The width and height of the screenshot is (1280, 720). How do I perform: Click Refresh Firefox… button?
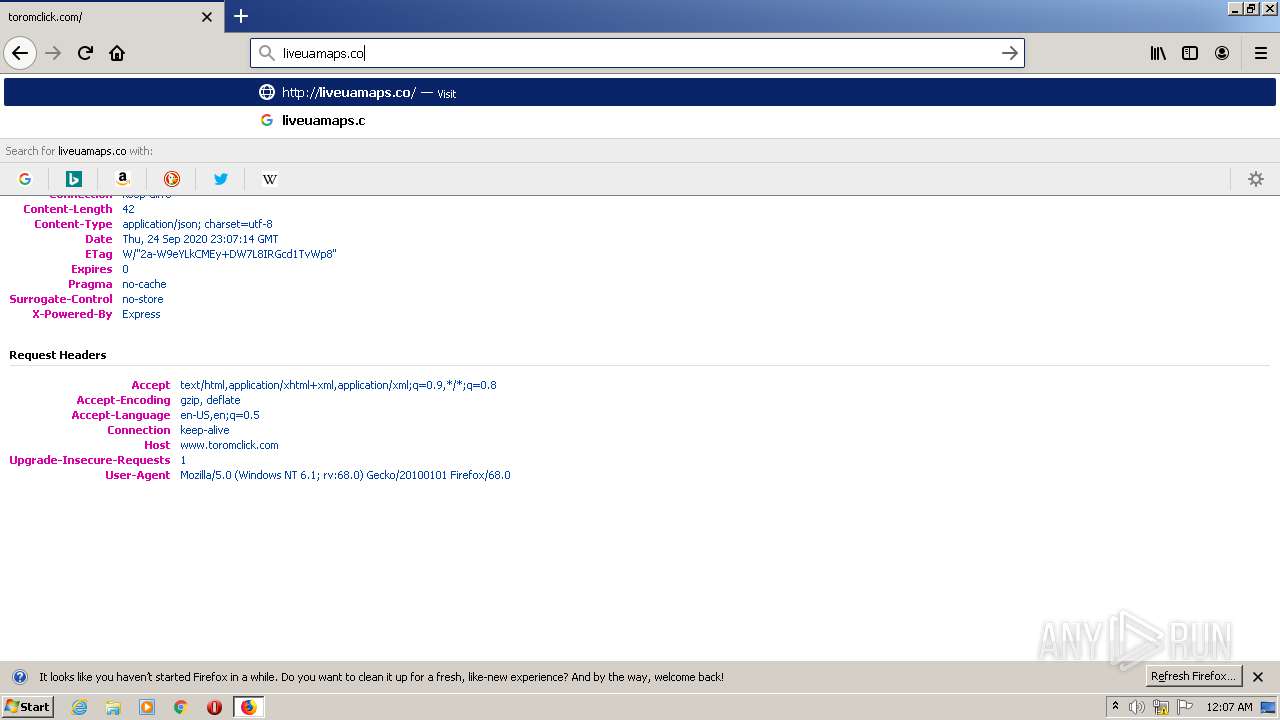[1193, 676]
